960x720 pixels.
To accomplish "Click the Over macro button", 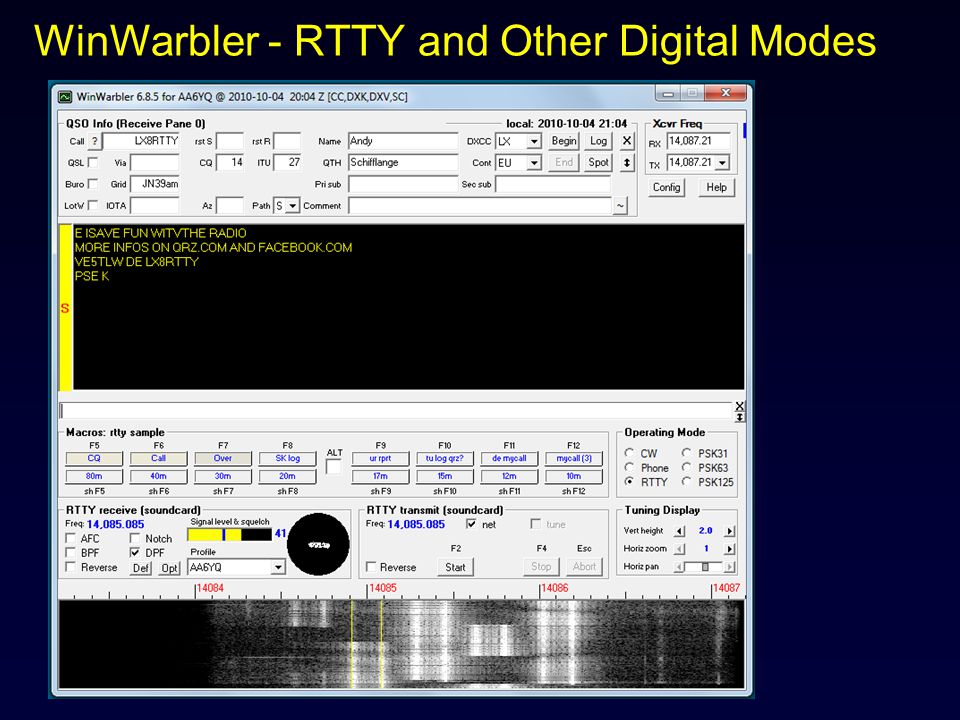I will (223, 458).
